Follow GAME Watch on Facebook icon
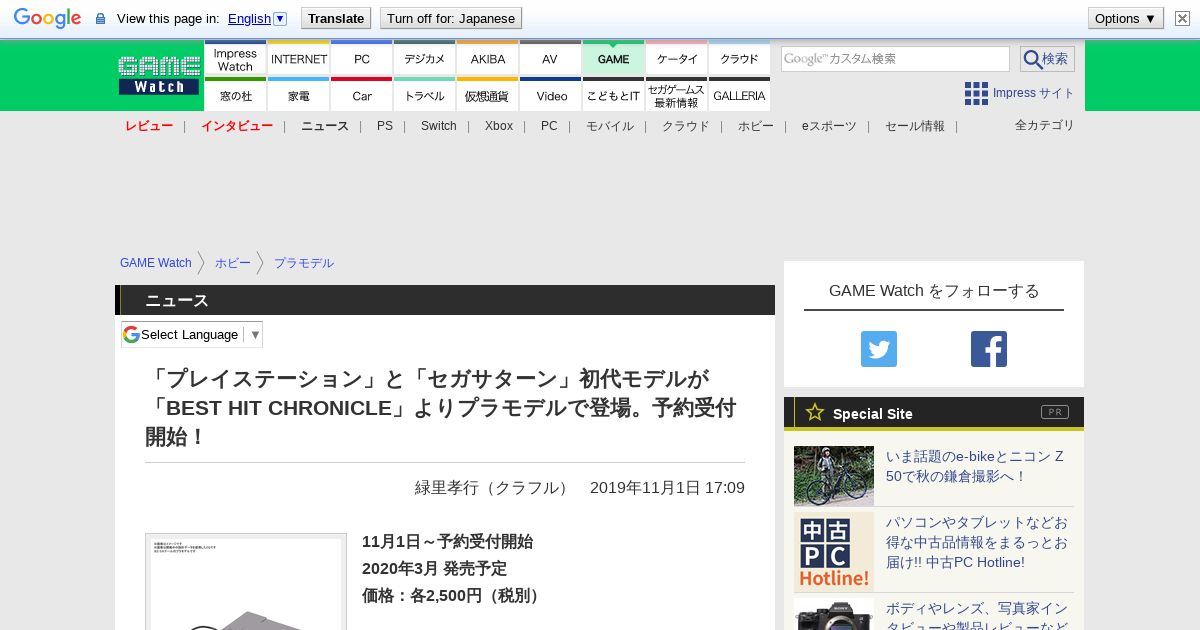The height and width of the screenshot is (630, 1200). pos(989,349)
